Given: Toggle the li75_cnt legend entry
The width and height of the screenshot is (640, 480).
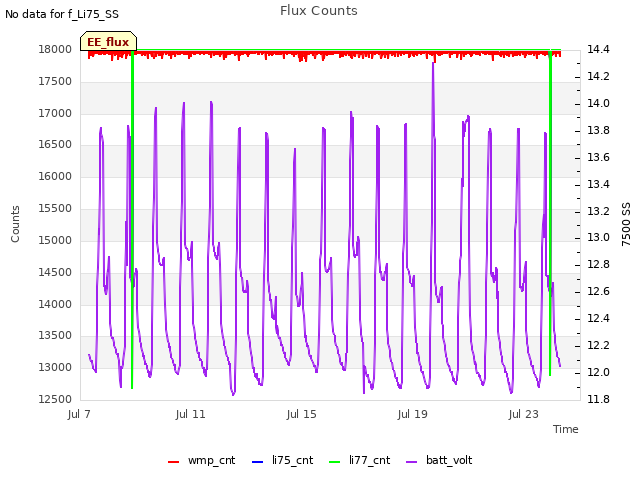Looking at the screenshot, I should [x=282, y=460].
